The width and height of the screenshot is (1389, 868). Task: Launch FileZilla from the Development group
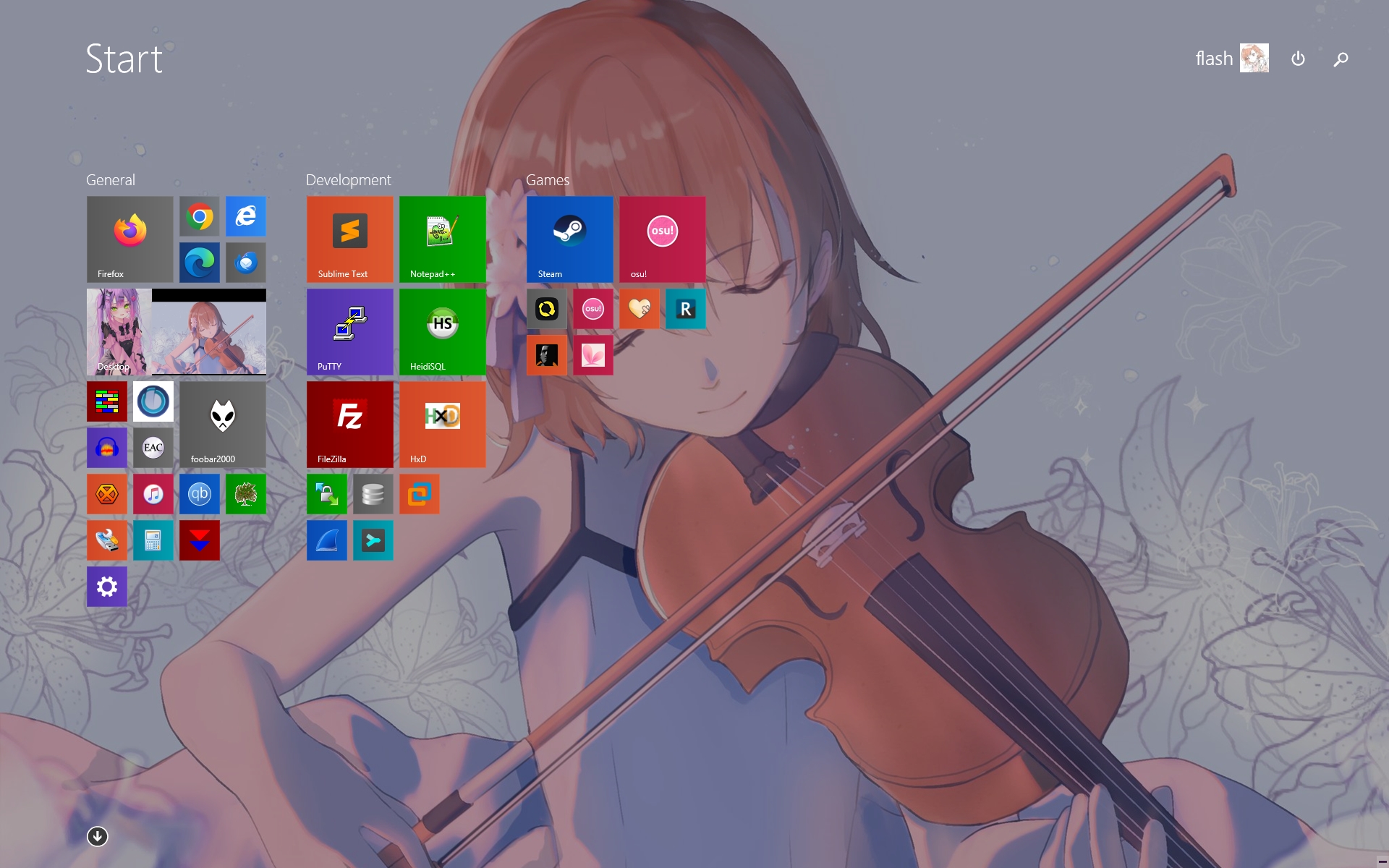click(x=350, y=425)
